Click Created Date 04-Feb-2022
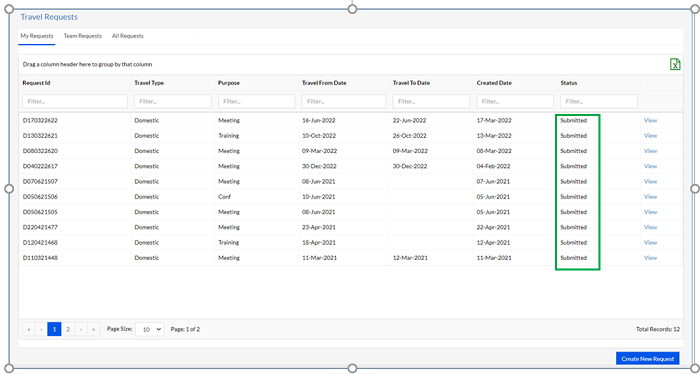Viewport: 700px width, 374px height. (493, 166)
